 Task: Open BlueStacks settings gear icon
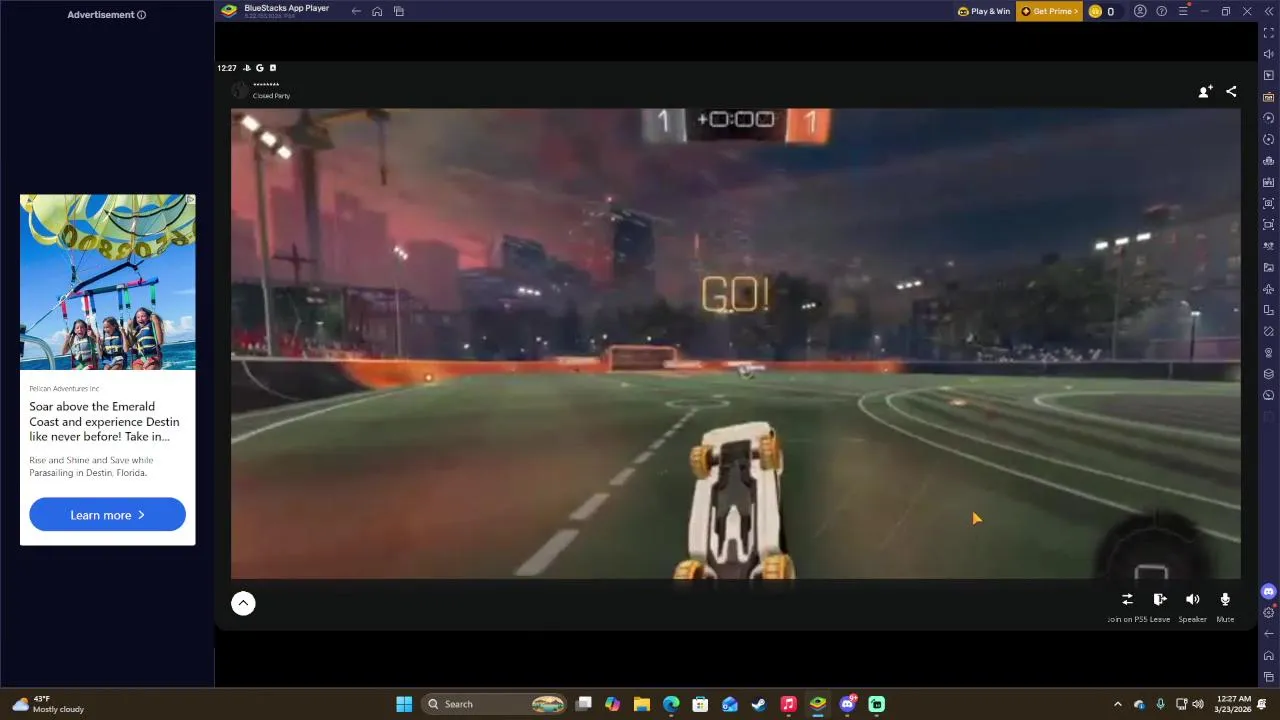pos(1269,612)
